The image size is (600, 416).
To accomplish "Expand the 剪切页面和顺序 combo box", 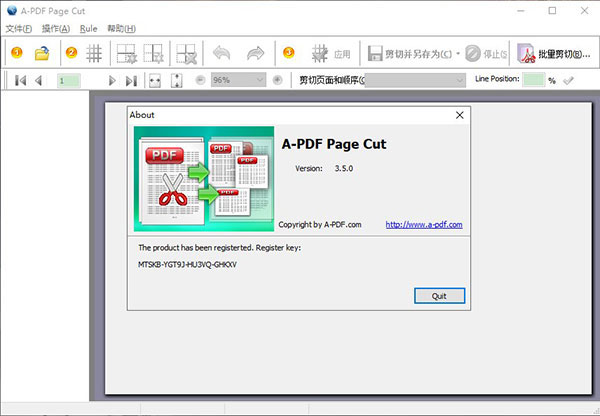I will [461, 80].
